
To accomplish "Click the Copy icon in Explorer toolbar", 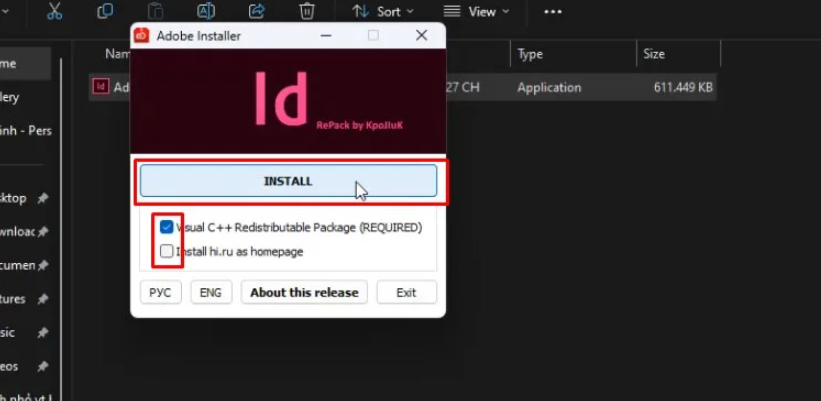I will 105,11.
